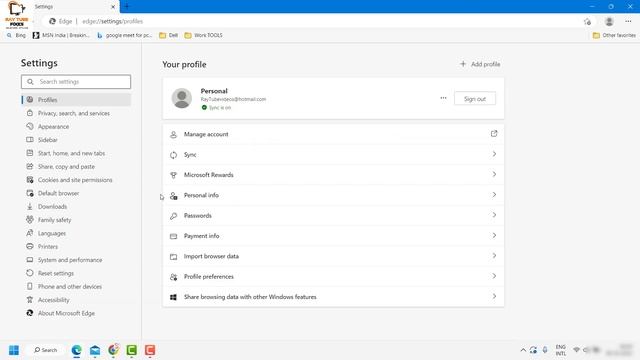Expand Profile preferences chevron
The height and width of the screenshot is (360, 640).
(x=494, y=276)
